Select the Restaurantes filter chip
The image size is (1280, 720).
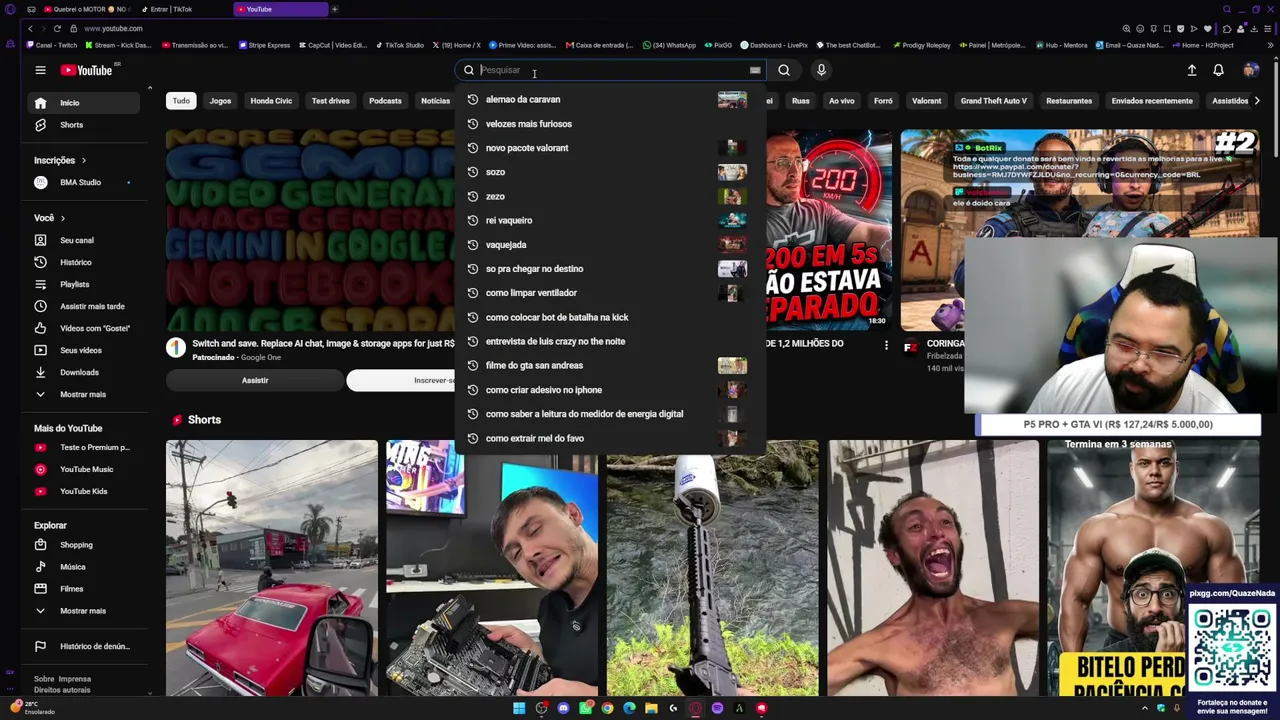pyautogui.click(x=1069, y=101)
